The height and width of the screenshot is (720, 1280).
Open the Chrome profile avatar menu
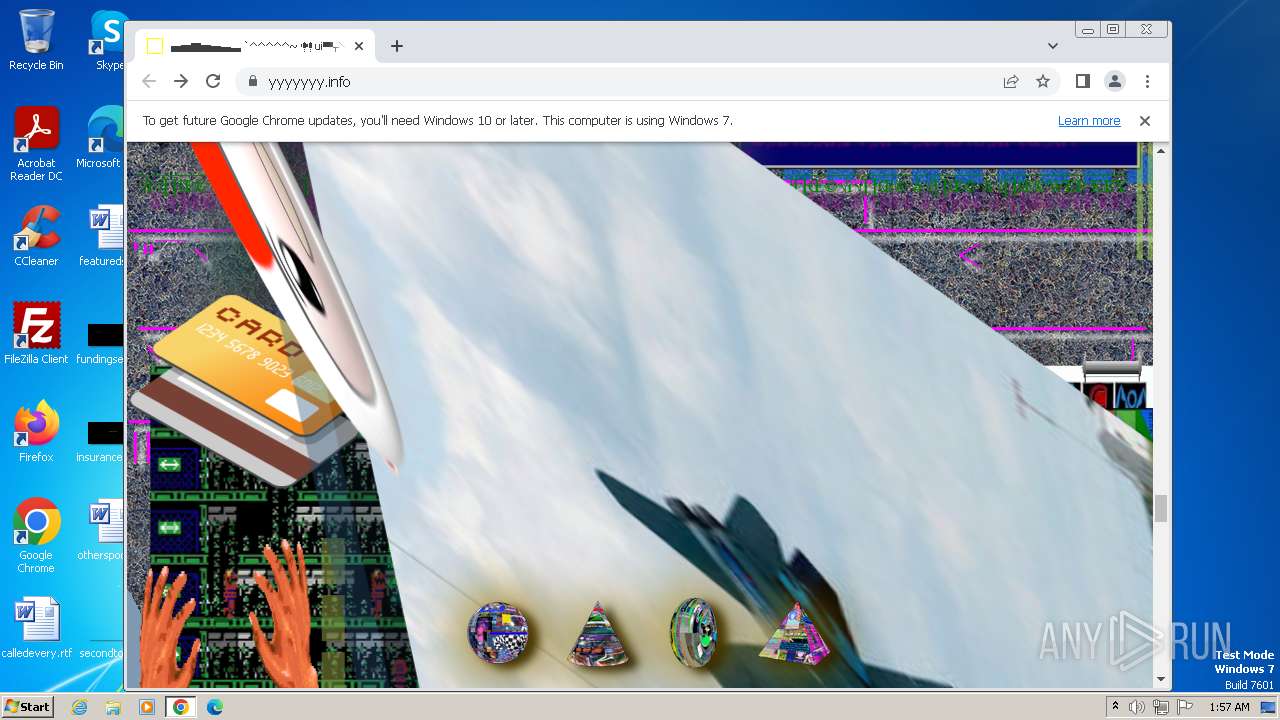point(1114,82)
